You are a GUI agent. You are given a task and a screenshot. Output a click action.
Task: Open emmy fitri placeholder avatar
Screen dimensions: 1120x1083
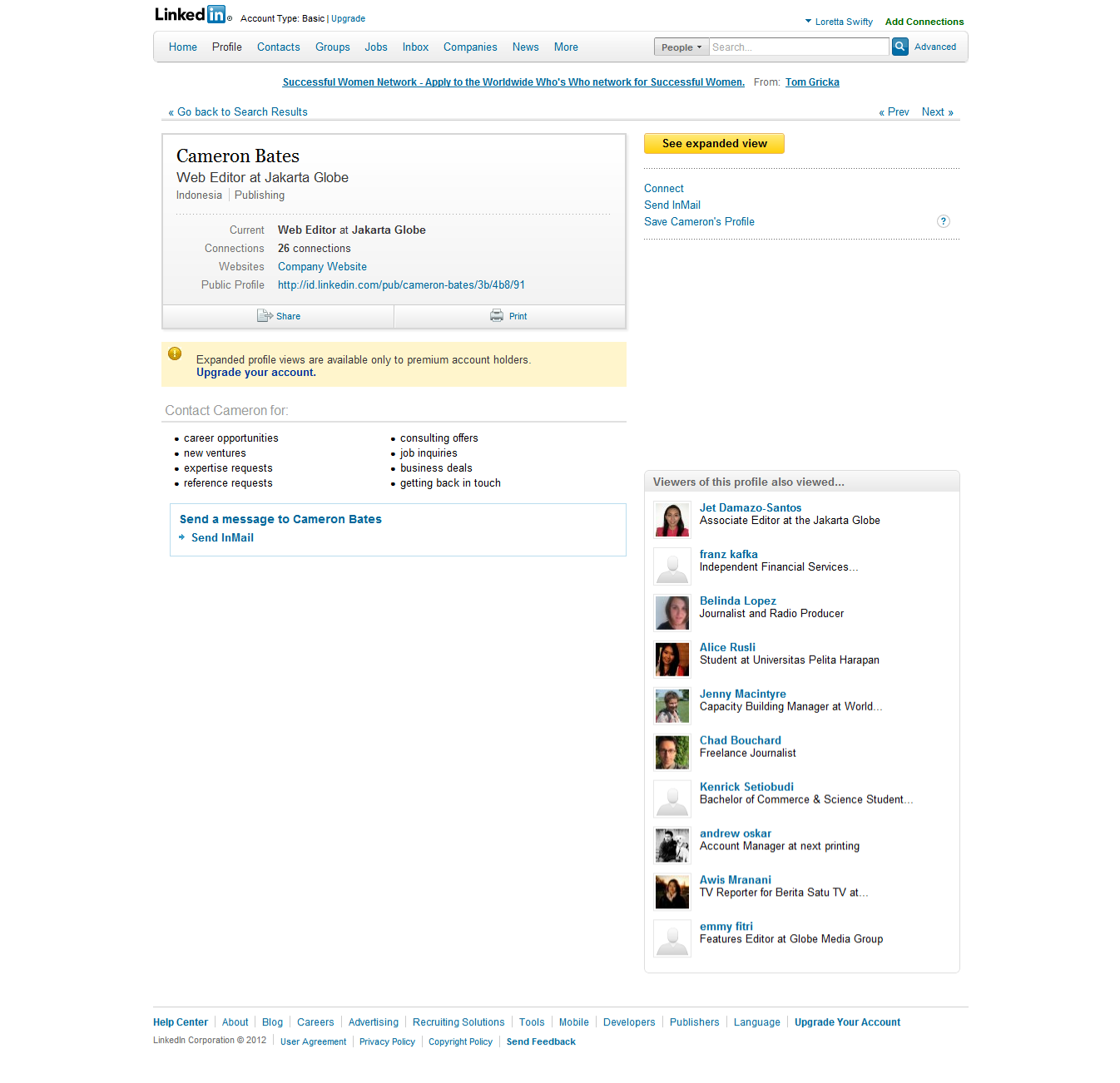tap(672, 939)
